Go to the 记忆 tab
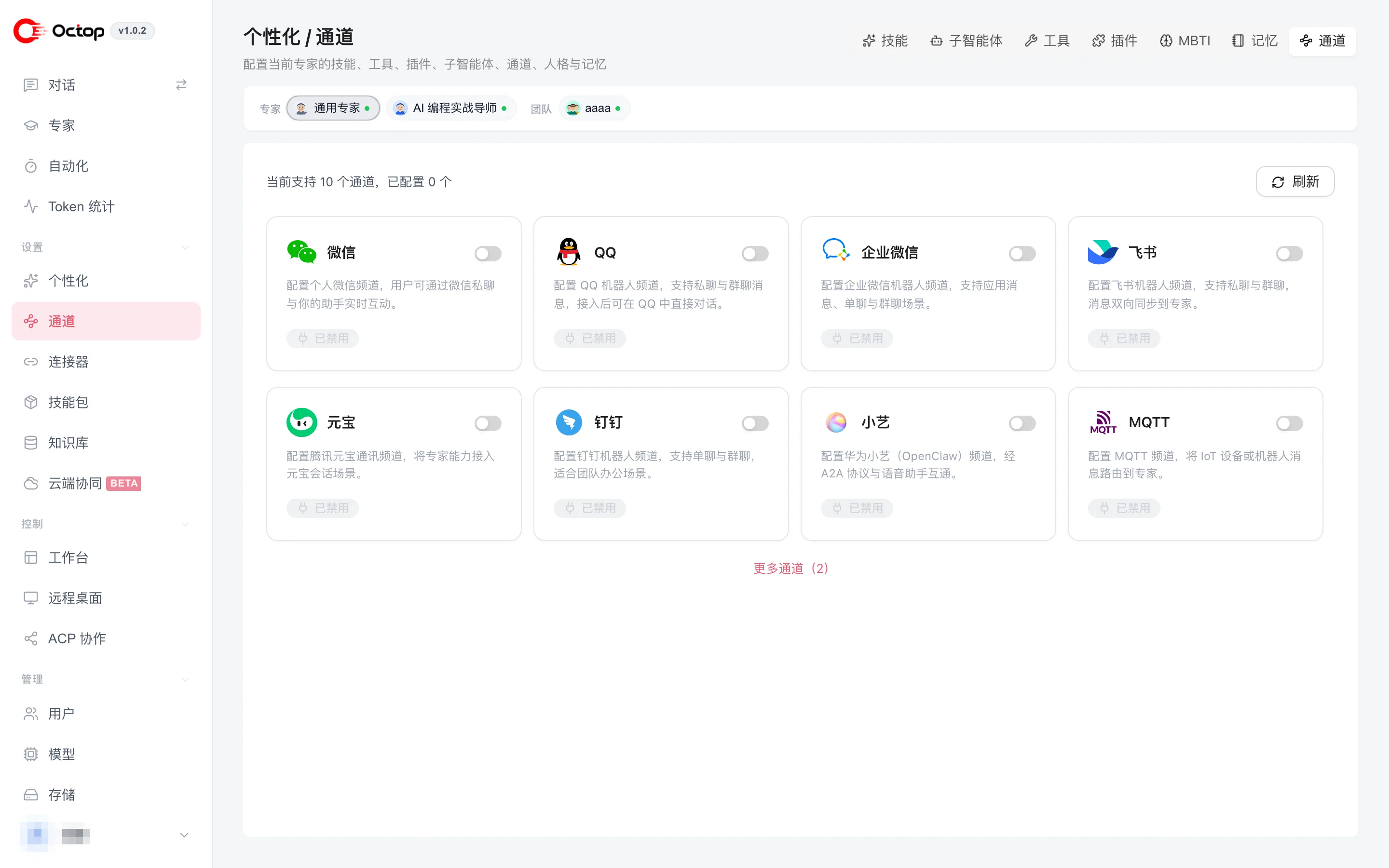The height and width of the screenshot is (868, 1389). pos(1255,41)
